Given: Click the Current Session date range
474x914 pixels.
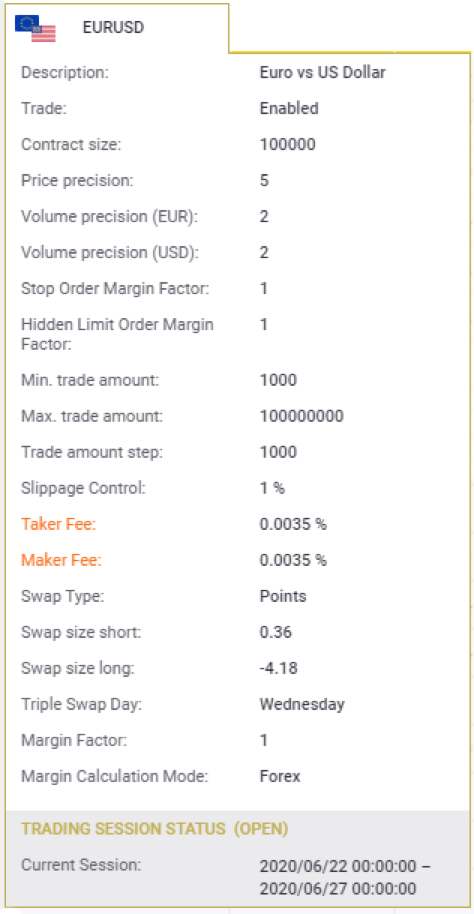Looking at the screenshot, I should coord(345,877).
